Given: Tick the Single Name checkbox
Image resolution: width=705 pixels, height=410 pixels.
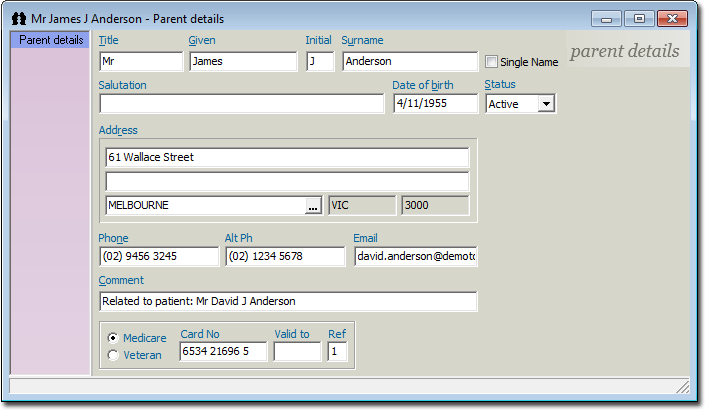Looking at the screenshot, I should pyautogui.click(x=491, y=62).
